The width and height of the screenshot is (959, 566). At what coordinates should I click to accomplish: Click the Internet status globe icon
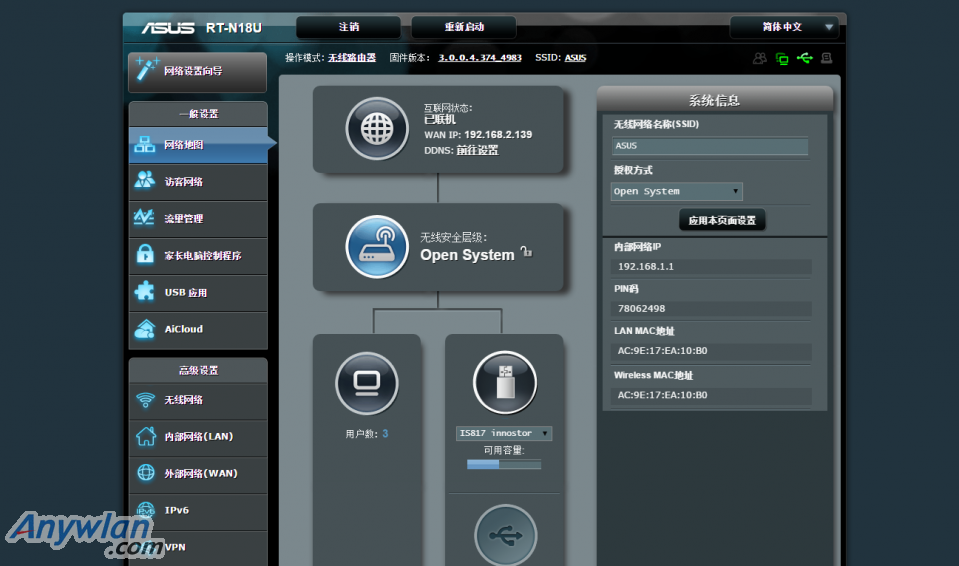pos(377,129)
